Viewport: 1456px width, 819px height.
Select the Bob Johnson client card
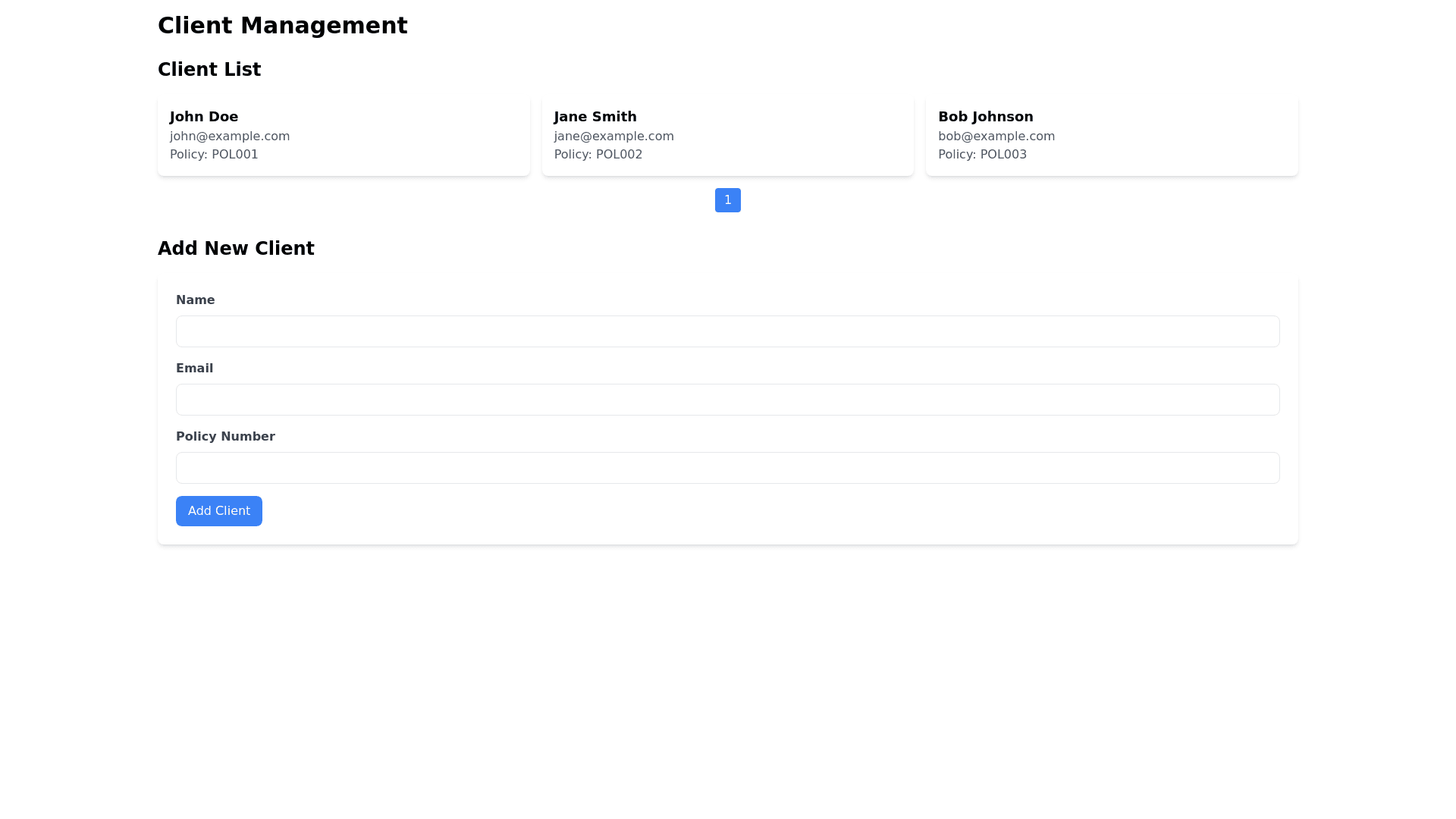[x=1111, y=134]
